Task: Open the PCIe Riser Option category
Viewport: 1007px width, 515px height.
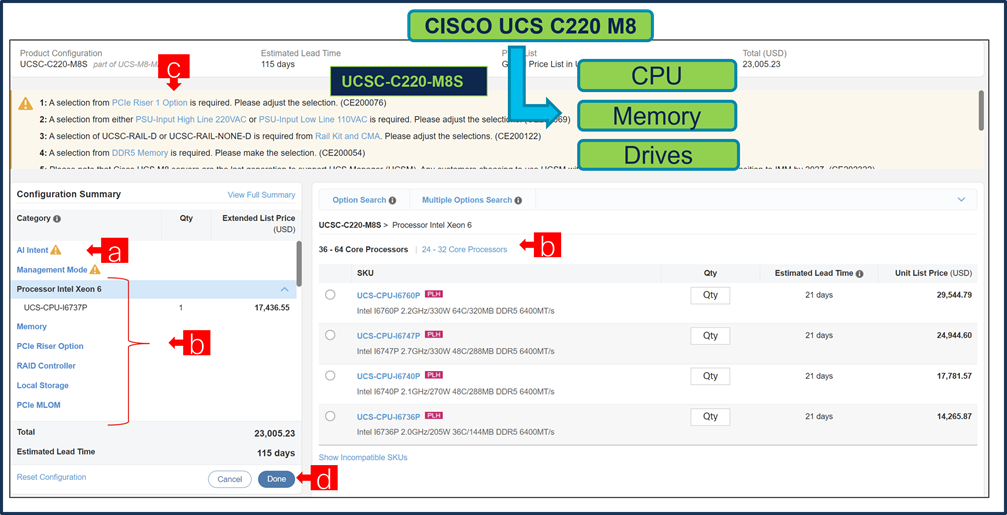Action: [x=50, y=346]
